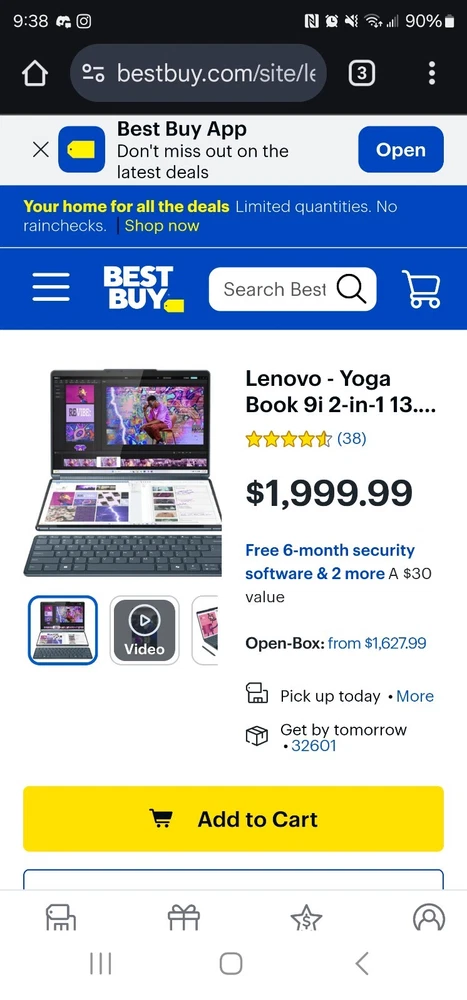Dismiss the Best Buy App banner
467x1000 pixels.
click(40, 150)
